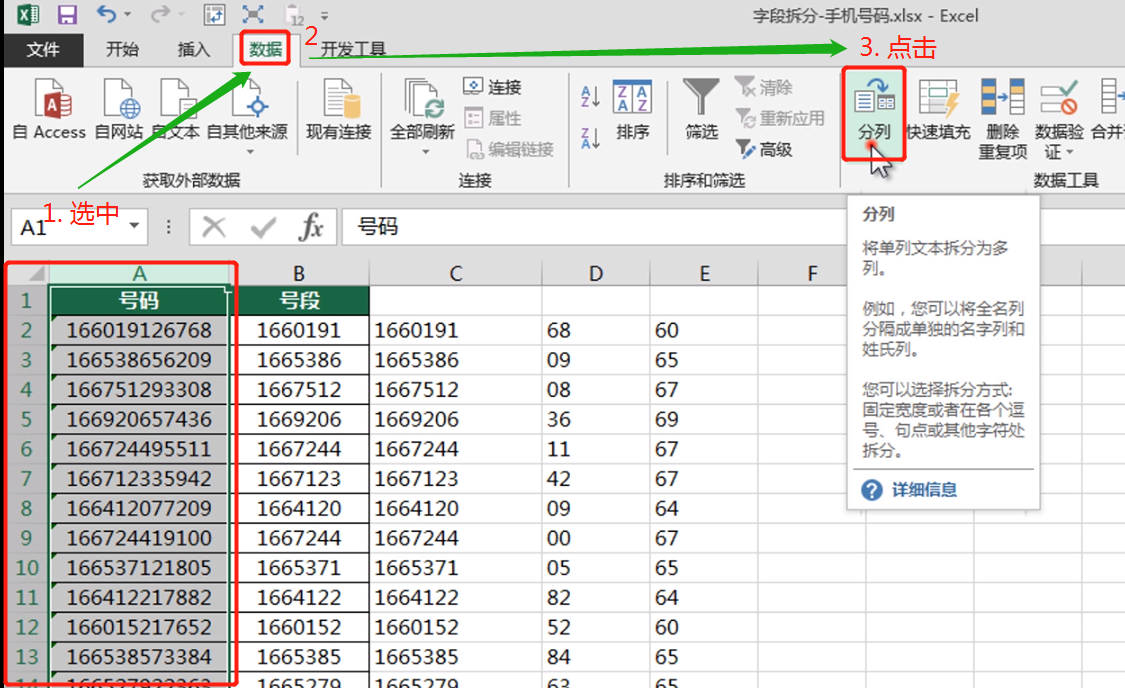Click the 重新应用 filter option
1125x688 pixels.
[x=783, y=118]
